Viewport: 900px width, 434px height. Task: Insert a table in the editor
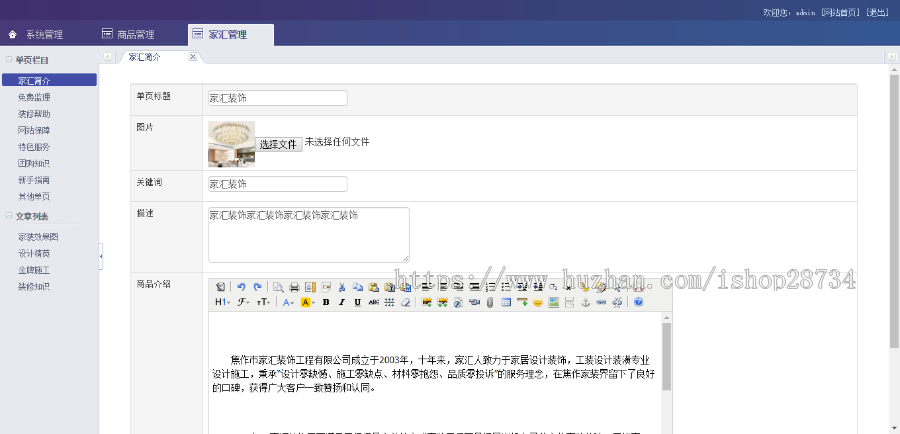click(506, 303)
